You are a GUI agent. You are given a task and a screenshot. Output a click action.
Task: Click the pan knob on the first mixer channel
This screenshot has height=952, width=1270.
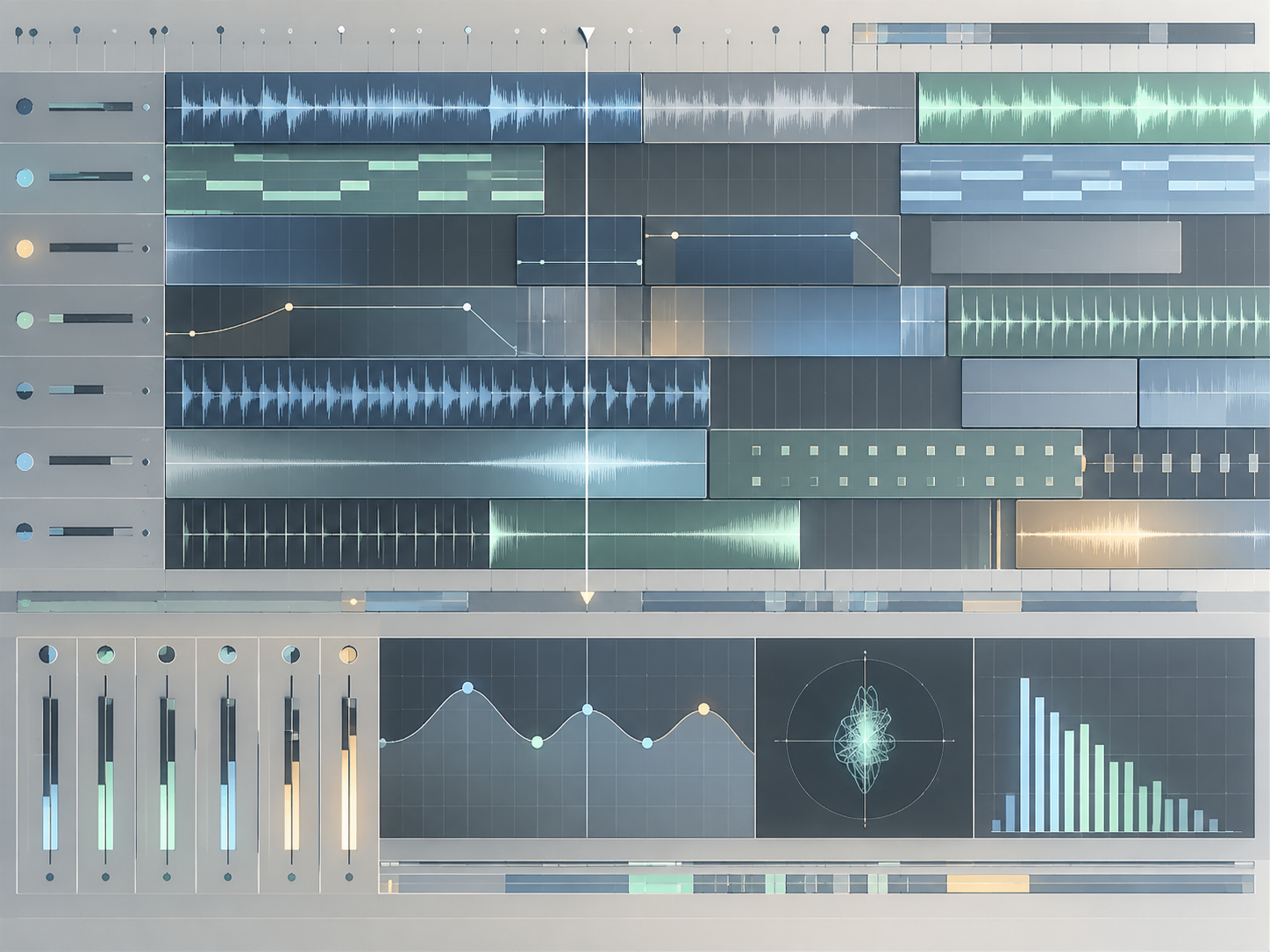(x=48, y=654)
